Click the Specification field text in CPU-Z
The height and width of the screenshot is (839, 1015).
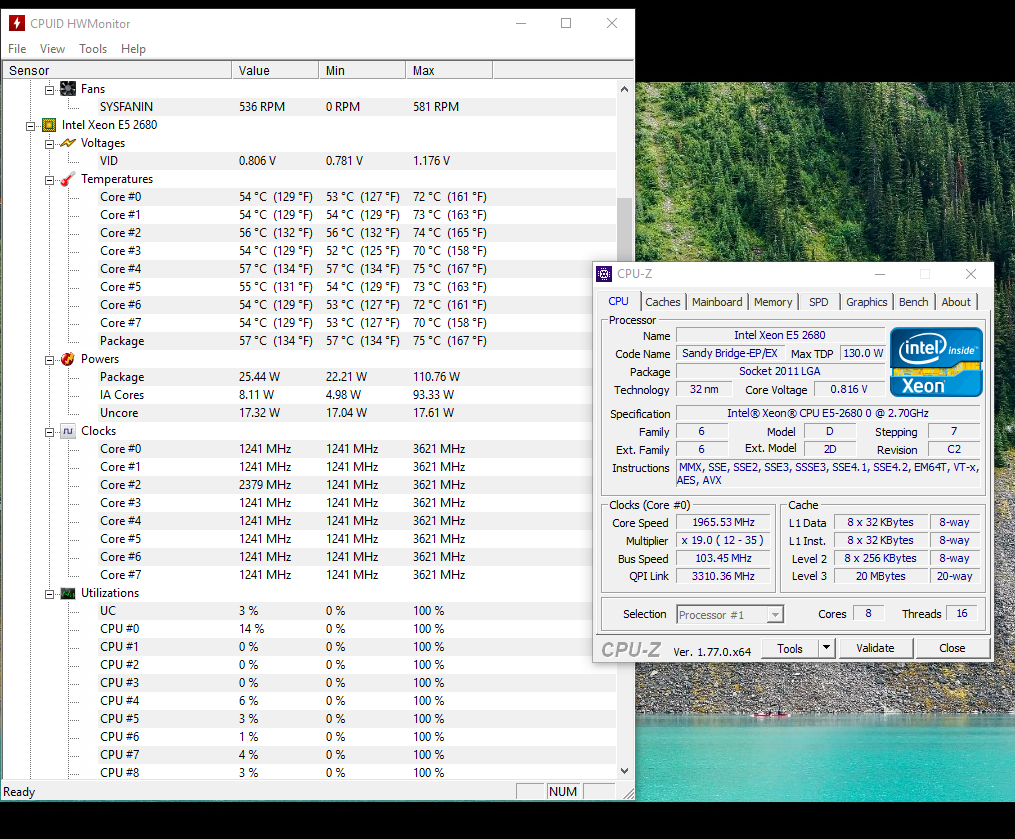(828, 413)
